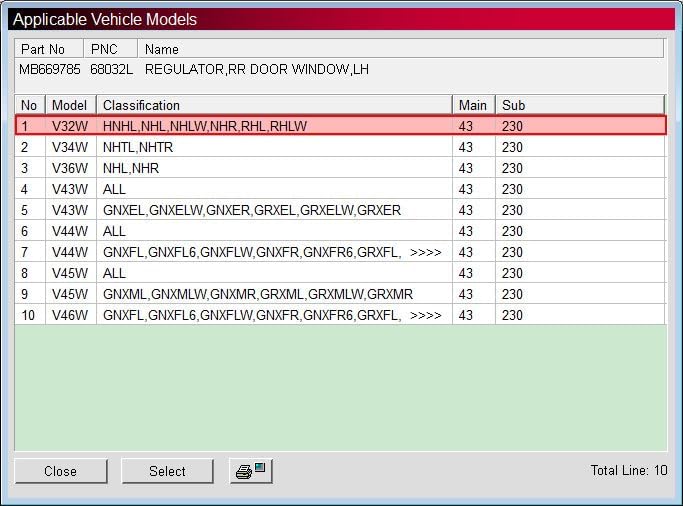Select row 3 with classification NHL,NHR
Image resolution: width=683 pixels, height=506 pixels.
coord(341,168)
